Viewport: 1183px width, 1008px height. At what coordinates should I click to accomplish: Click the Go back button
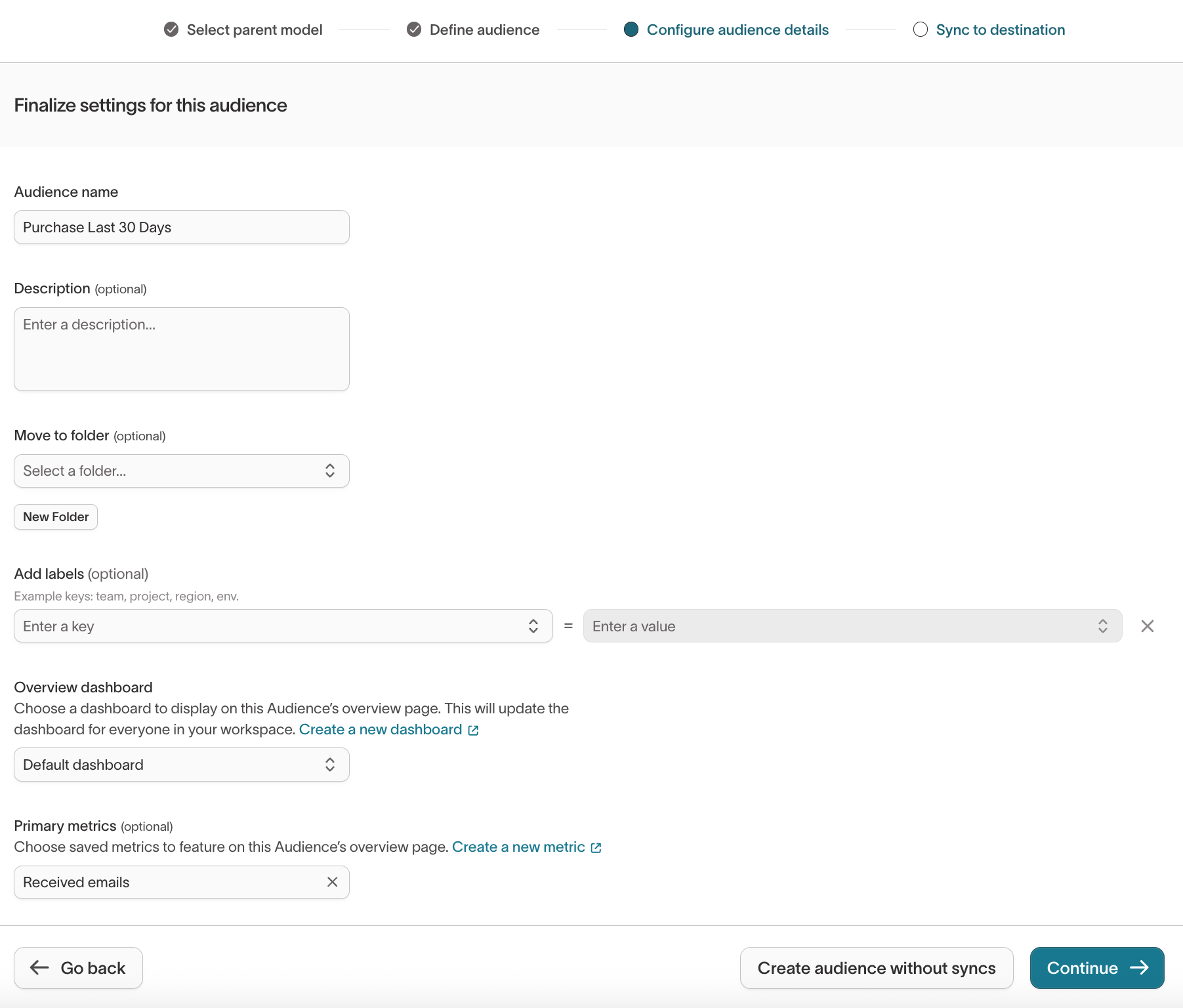(78, 968)
